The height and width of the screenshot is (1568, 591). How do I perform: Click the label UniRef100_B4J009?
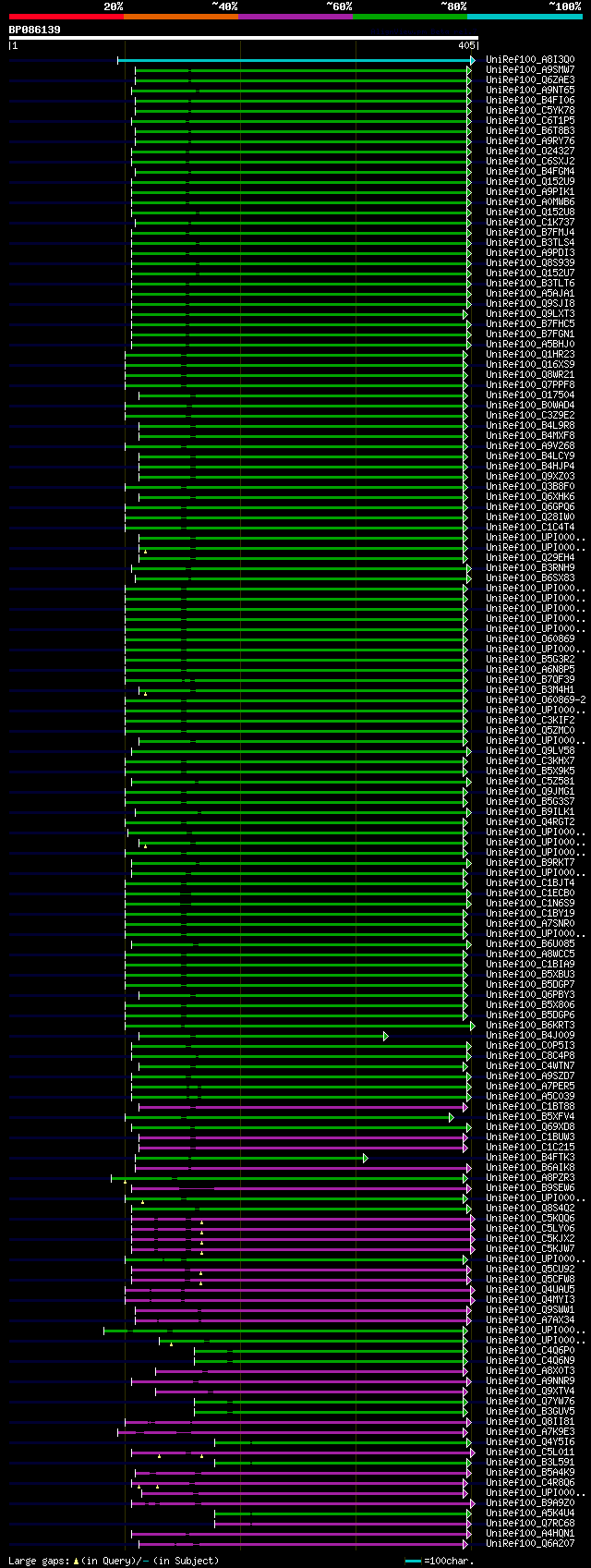530,1036
